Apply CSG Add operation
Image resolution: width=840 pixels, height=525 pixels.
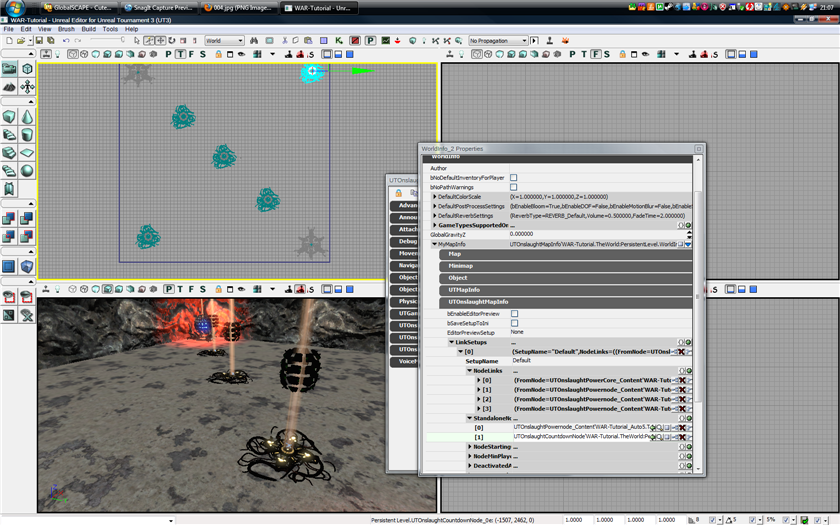click(x=9, y=219)
